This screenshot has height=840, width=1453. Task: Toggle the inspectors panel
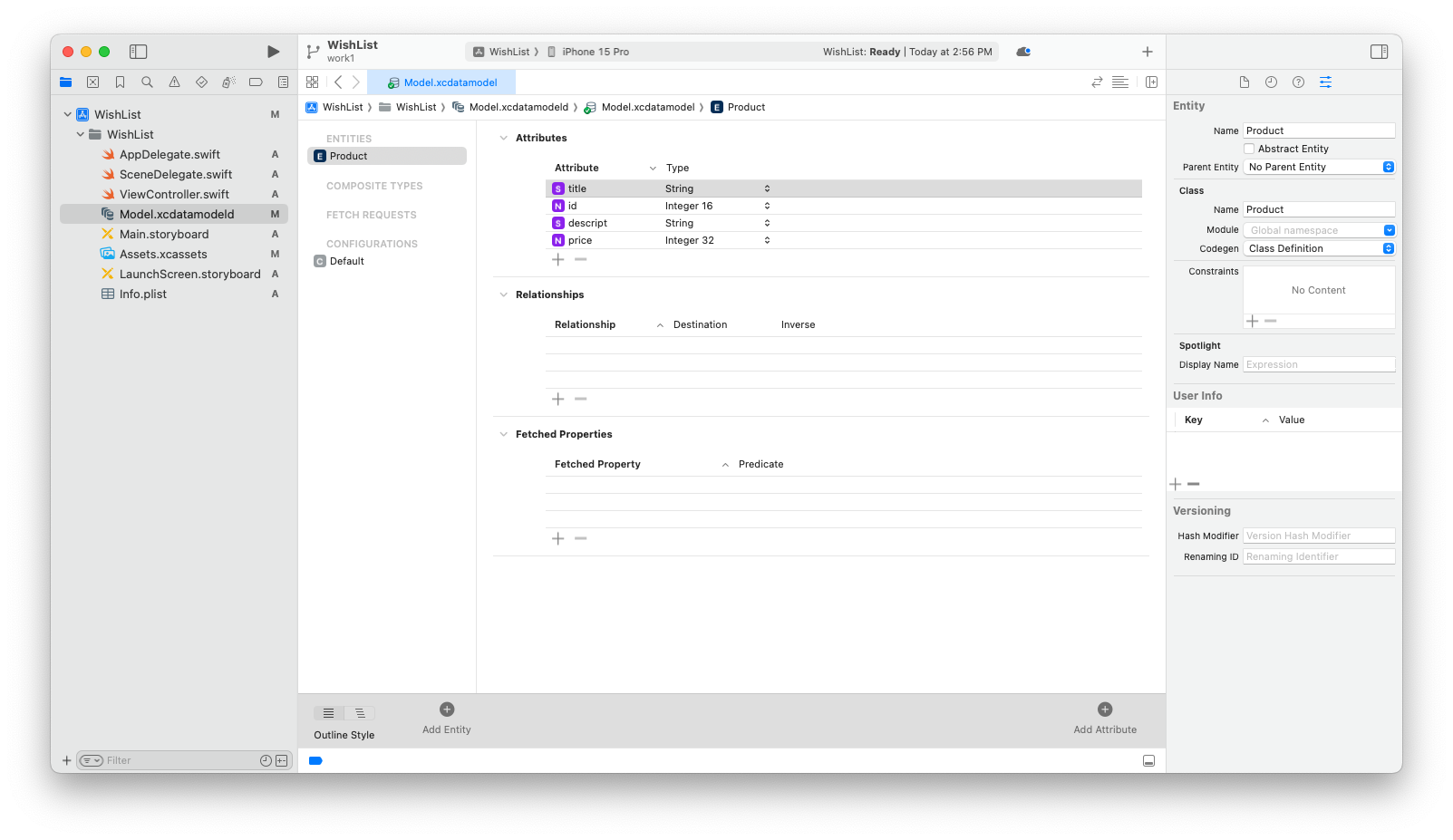click(x=1380, y=52)
